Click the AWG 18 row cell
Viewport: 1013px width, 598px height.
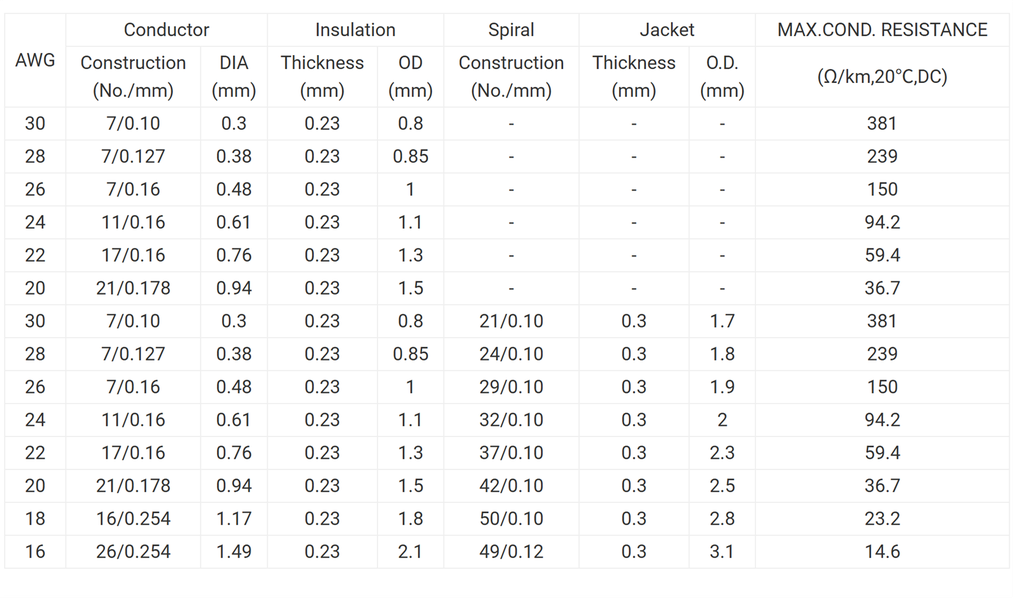point(35,518)
